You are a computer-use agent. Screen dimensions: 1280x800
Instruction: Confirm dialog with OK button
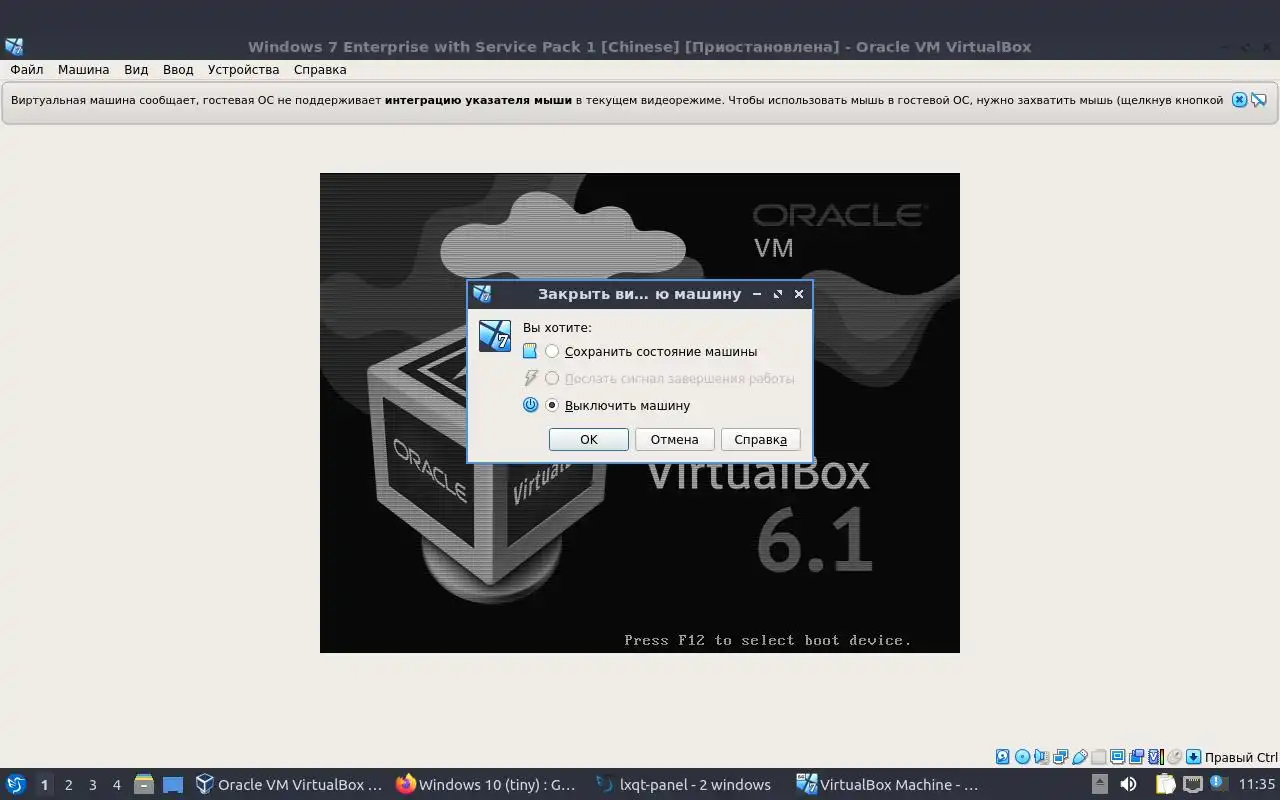click(589, 439)
